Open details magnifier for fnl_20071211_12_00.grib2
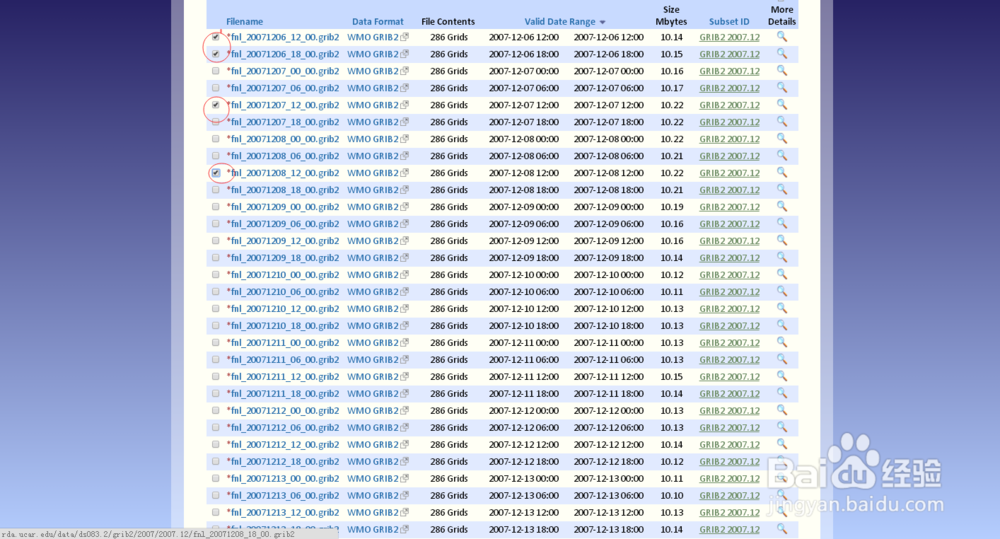 coord(782,376)
